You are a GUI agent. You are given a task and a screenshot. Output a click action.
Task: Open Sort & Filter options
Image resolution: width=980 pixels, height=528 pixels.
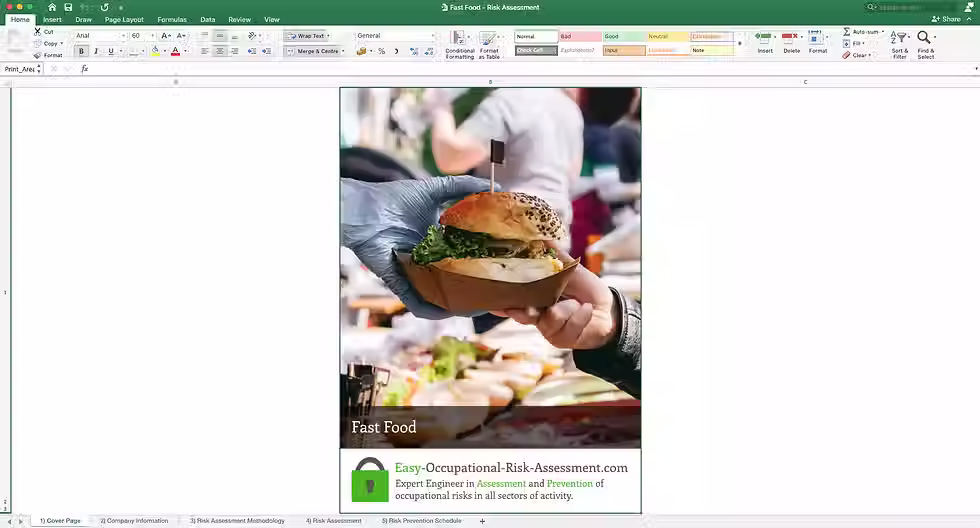(899, 44)
